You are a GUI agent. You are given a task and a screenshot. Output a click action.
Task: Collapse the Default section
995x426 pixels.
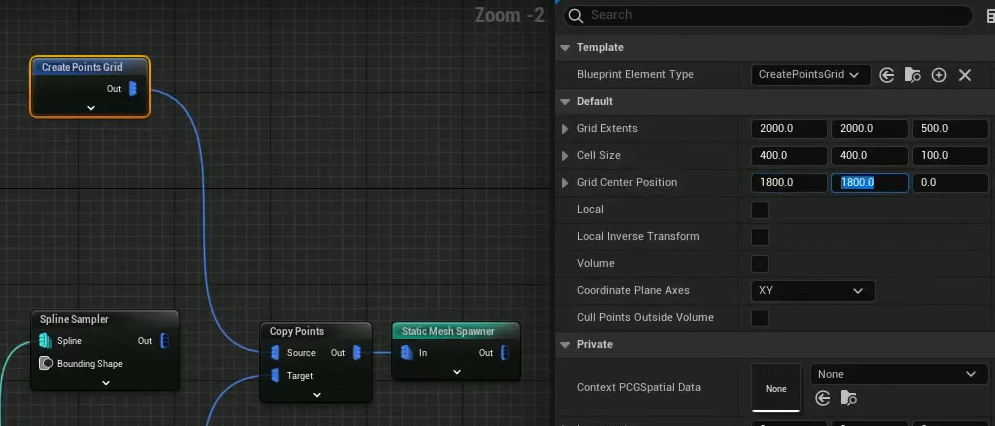tap(565, 102)
